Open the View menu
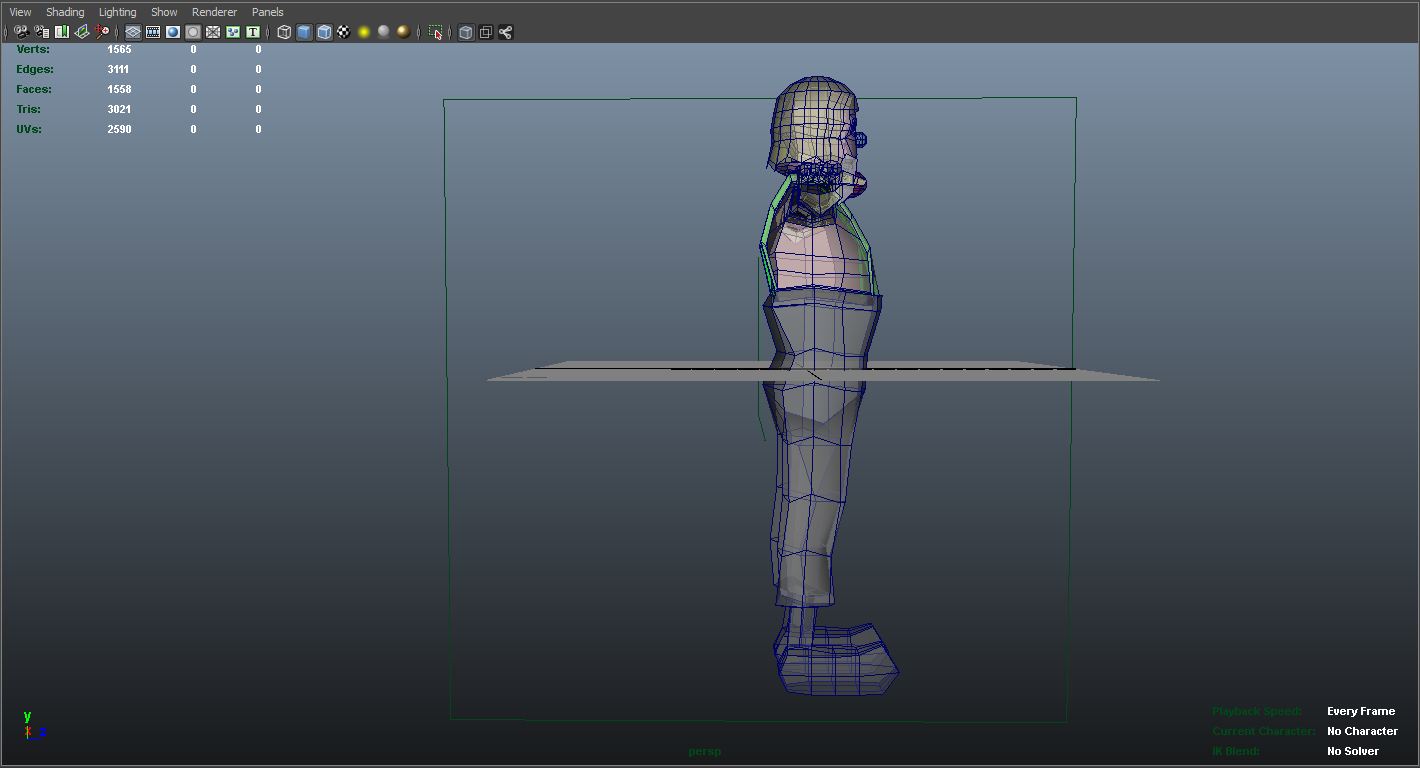The image size is (1420, 768). click(x=20, y=12)
